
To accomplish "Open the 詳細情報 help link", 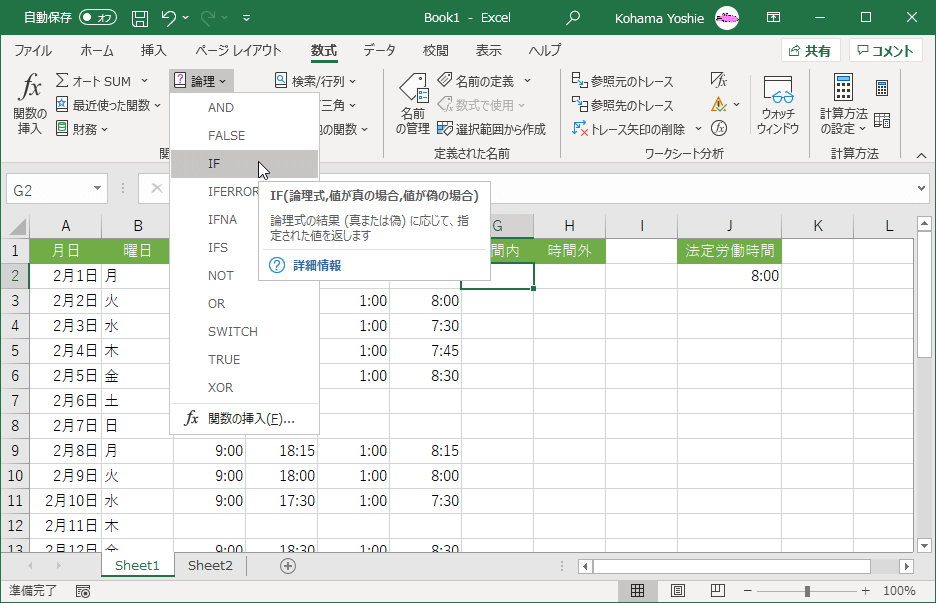I will pos(317,265).
